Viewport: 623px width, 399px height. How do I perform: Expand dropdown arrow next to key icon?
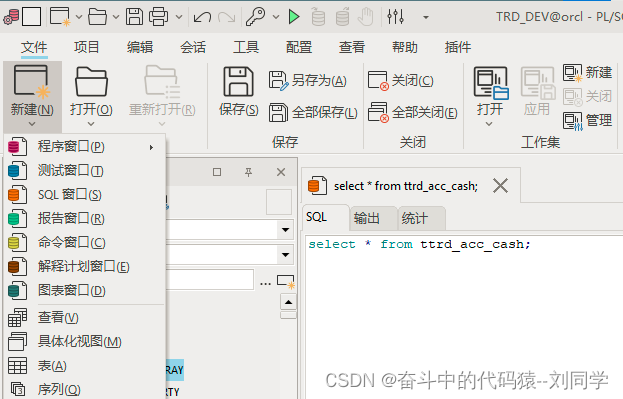(x=276, y=17)
